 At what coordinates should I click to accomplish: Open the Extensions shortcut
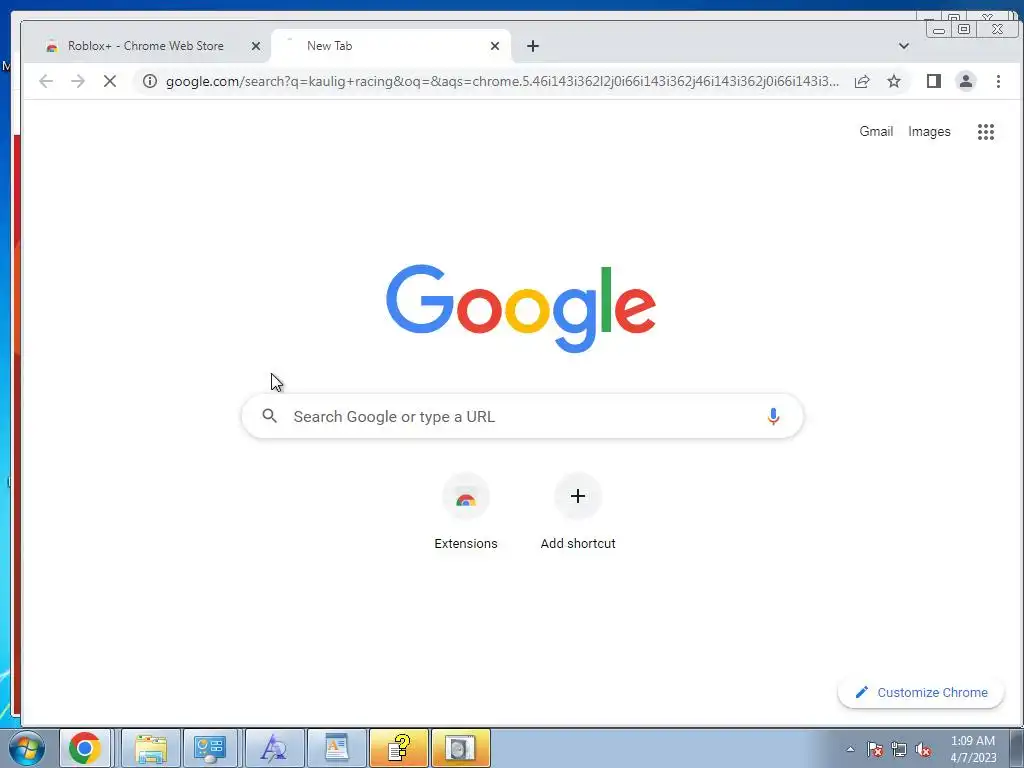tap(466, 513)
